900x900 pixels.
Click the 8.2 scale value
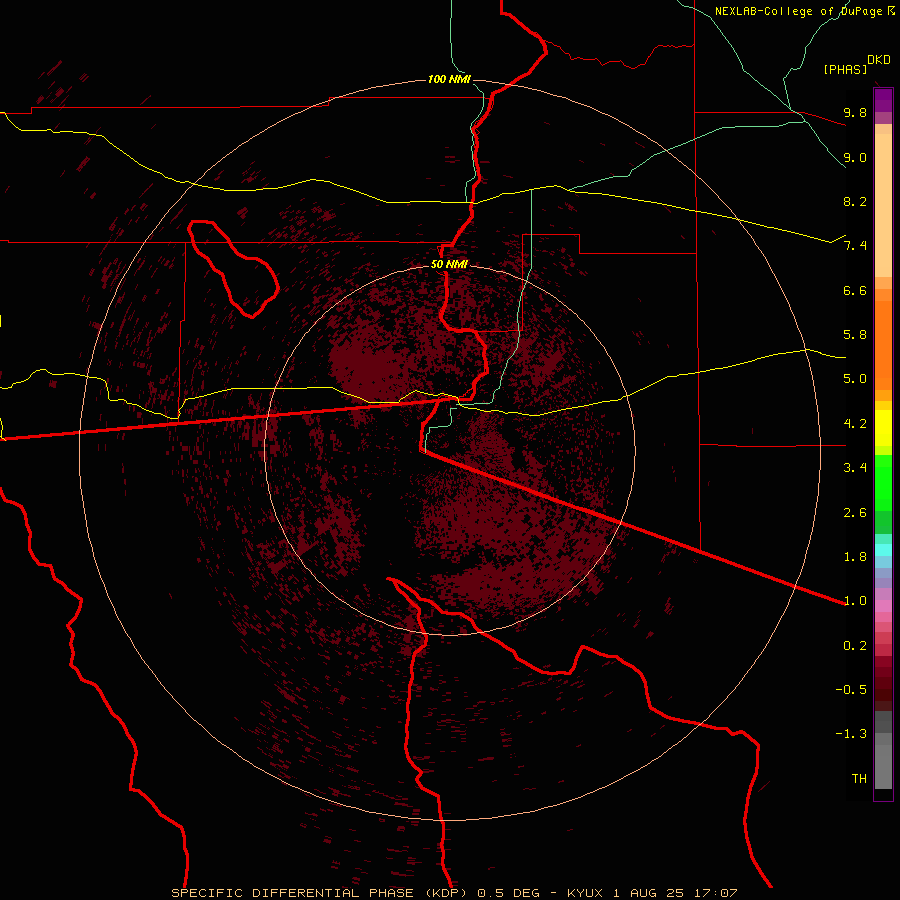tap(855, 201)
